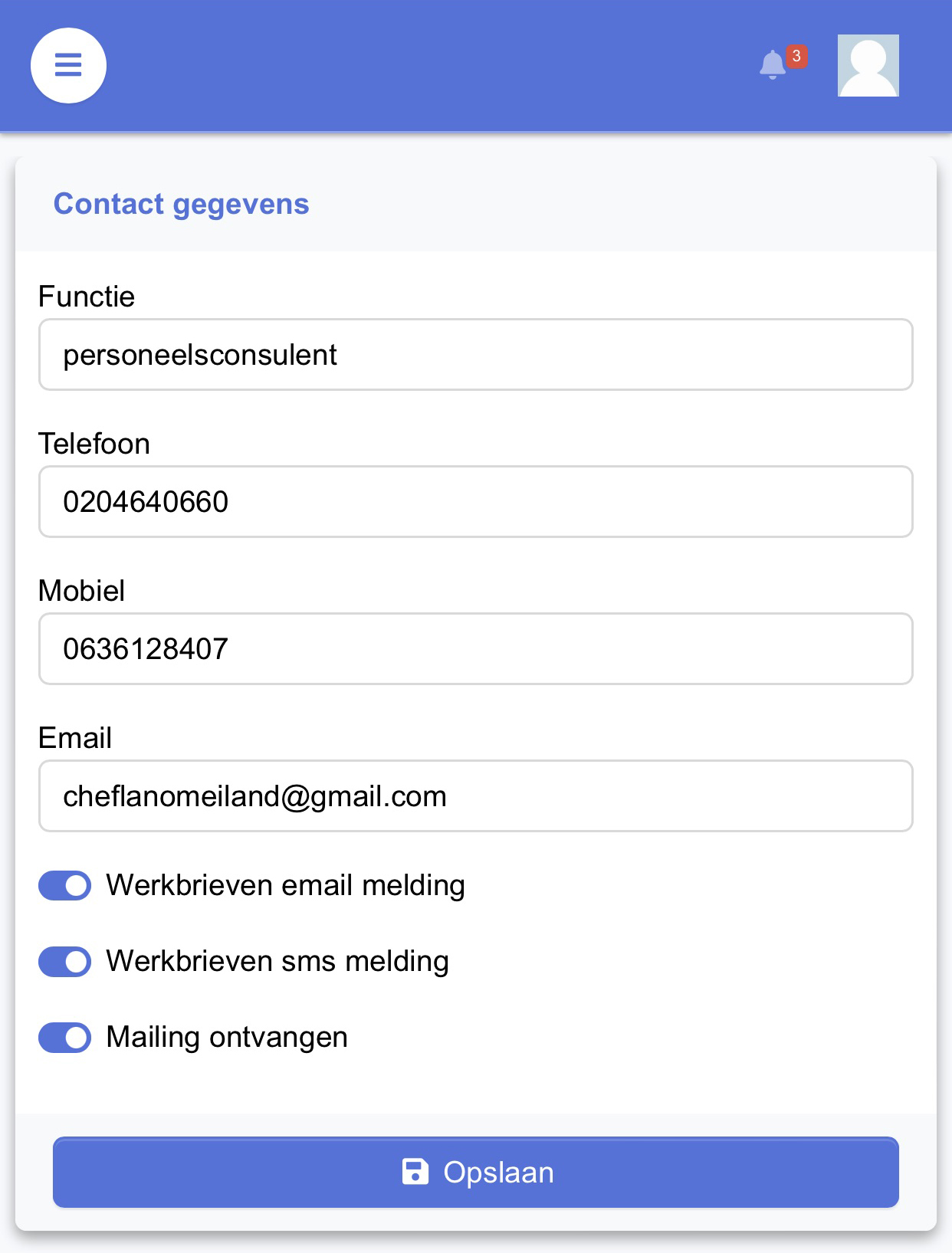The image size is (952, 1253).
Task: Click the Werkbrieven email melding label
Action: point(286,885)
